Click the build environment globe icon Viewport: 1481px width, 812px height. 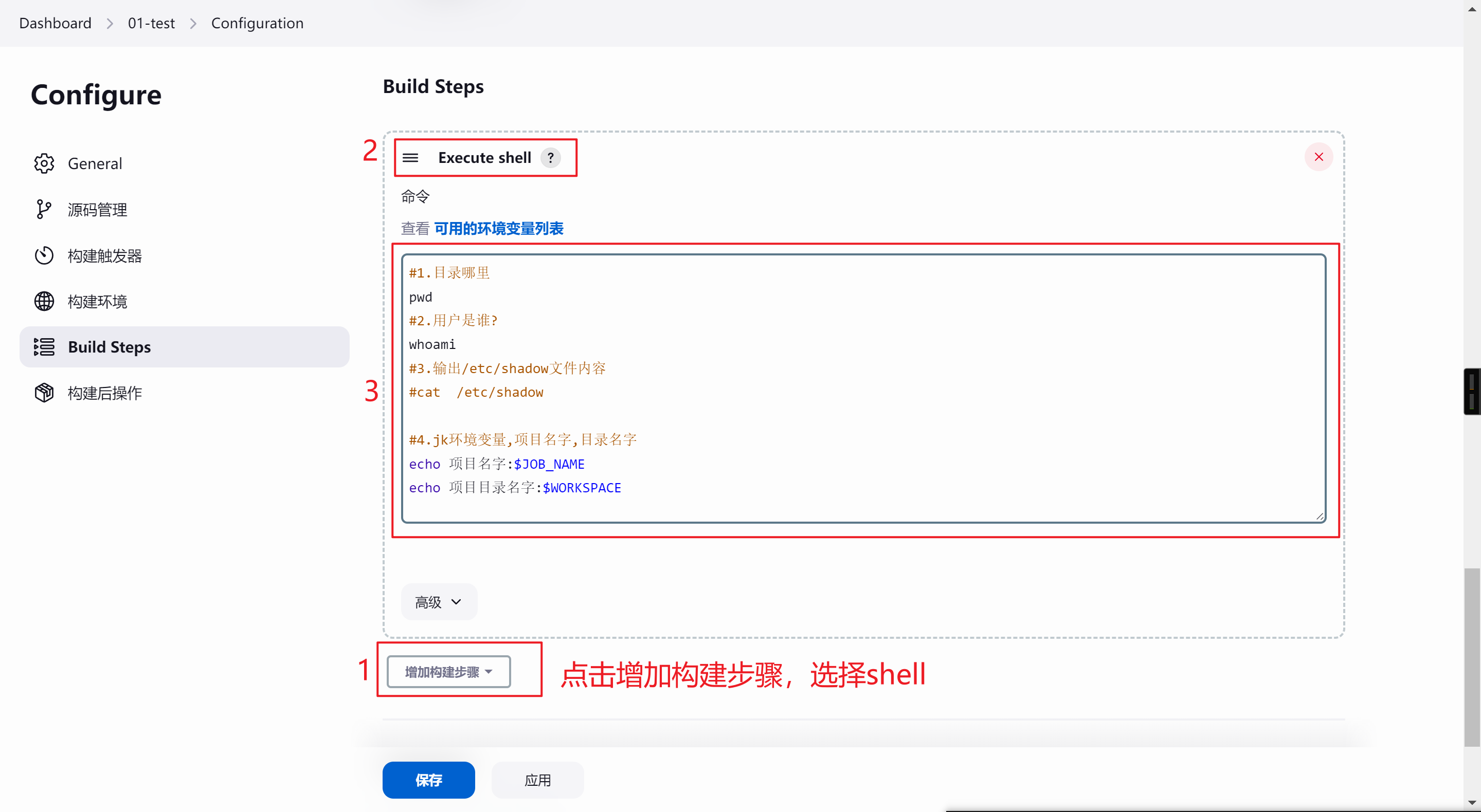click(44, 301)
